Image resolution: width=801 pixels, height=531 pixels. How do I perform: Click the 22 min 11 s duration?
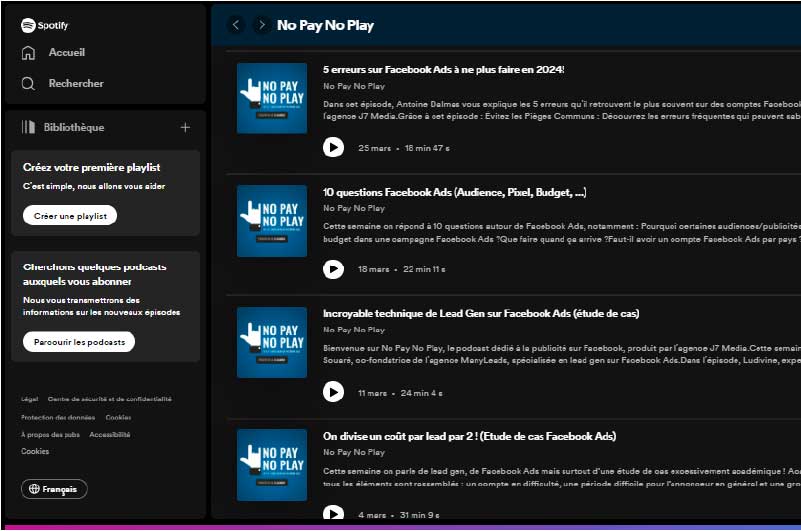point(424,269)
